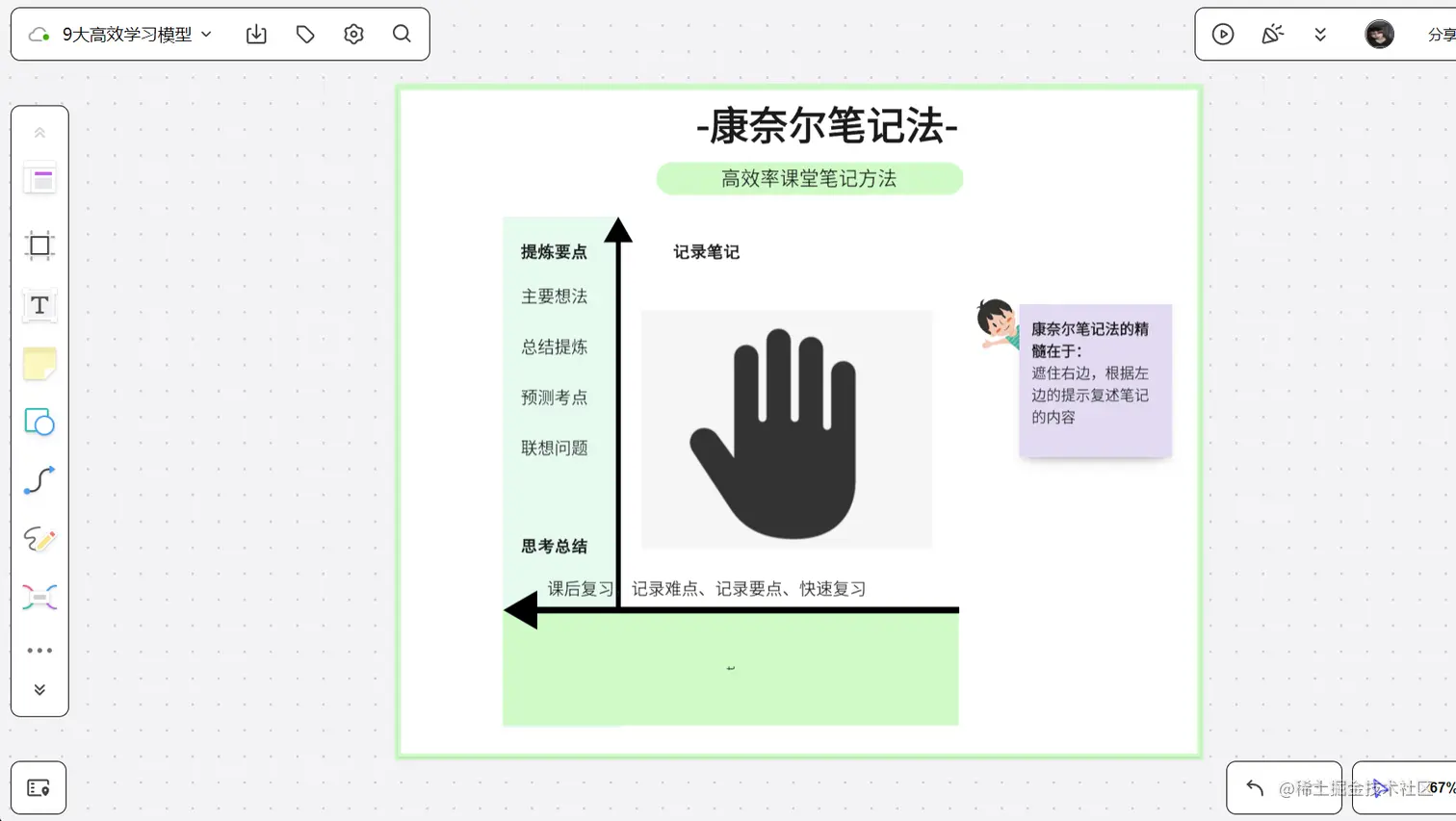
Task: Select the Connector curve tool
Action: (x=39, y=479)
